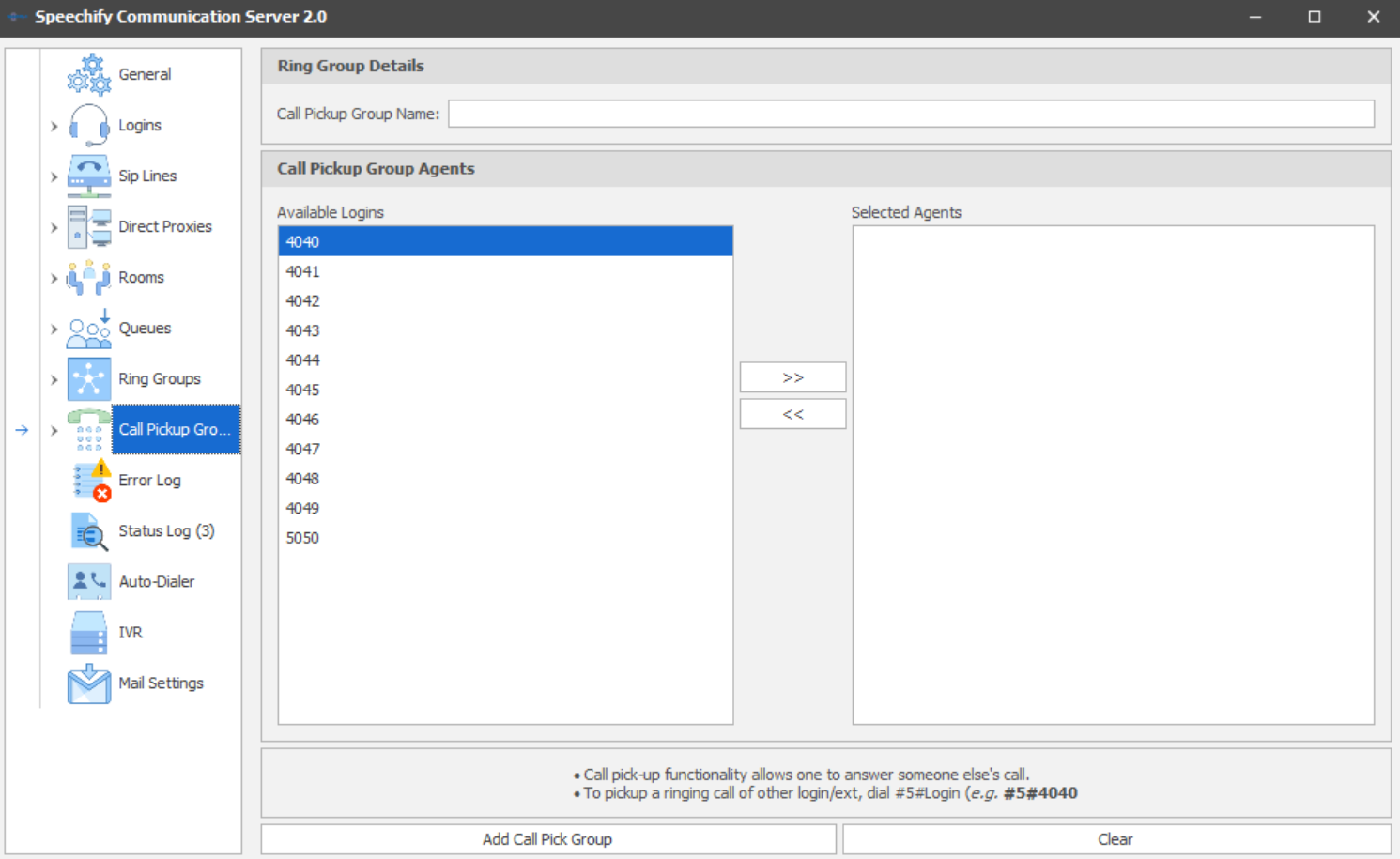Click inside the Selected Agents list box
Screen dimensions: 1400x859
tap(1114, 475)
